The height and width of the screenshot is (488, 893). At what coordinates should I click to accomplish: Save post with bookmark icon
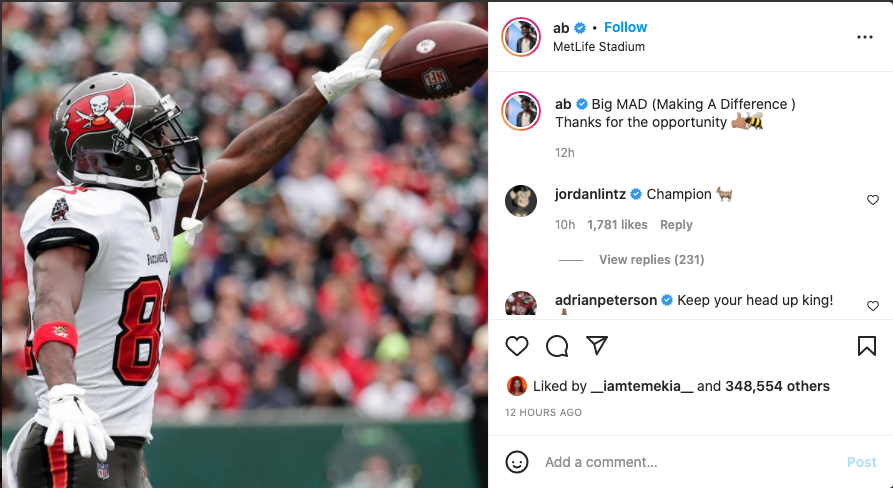pos(866,346)
